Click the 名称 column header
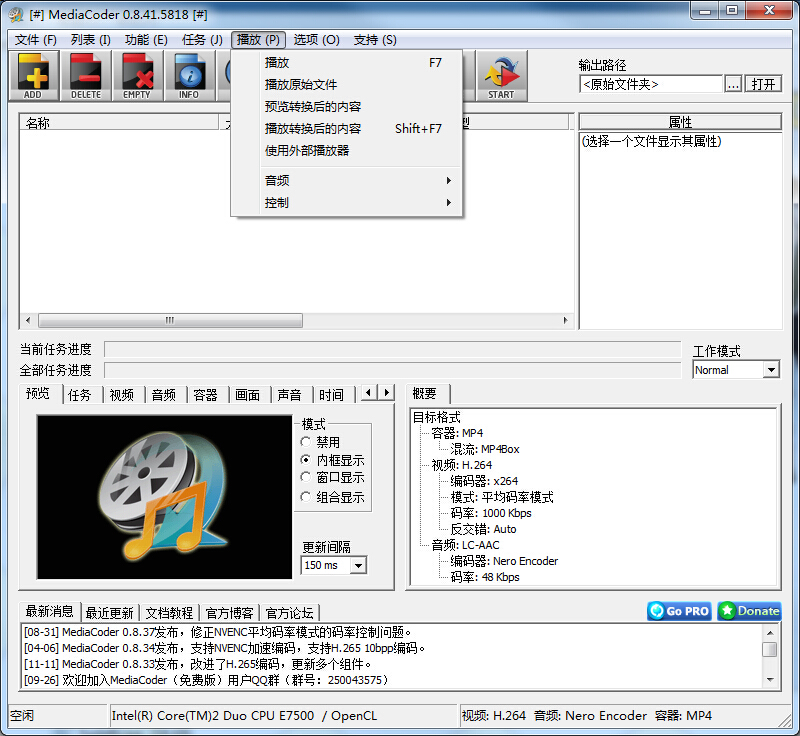This screenshot has height=736, width=800. pyautogui.click(x=119, y=122)
